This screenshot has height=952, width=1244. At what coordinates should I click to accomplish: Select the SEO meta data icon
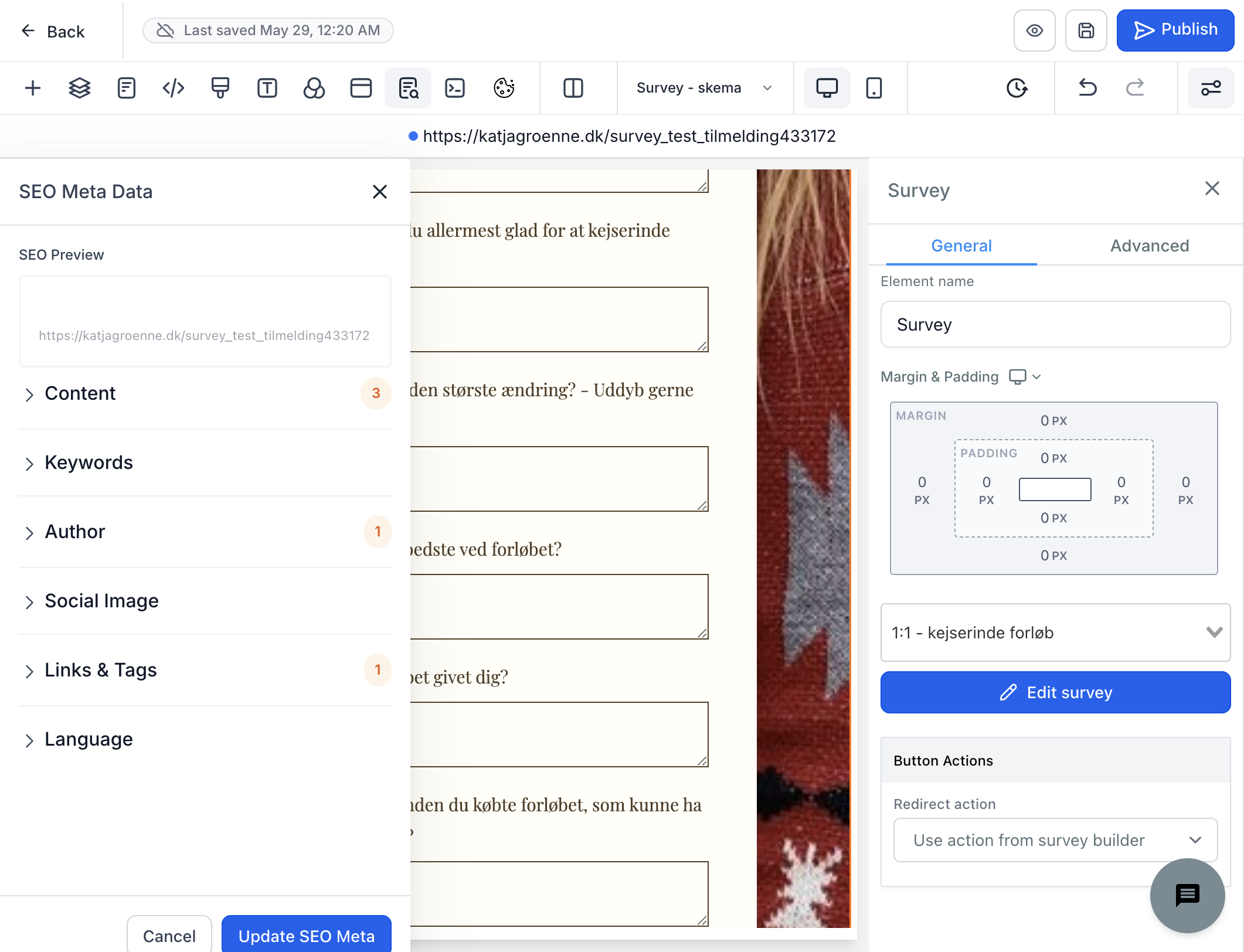pyautogui.click(x=408, y=88)
